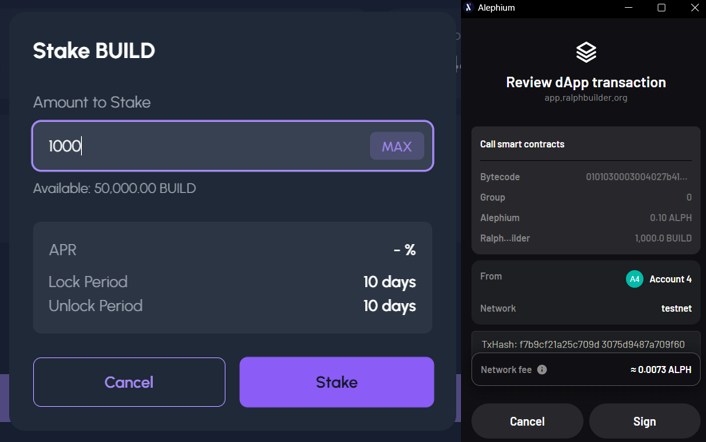706x442 pixels.
Task: Click the MAX amount button
Action: click(396, 147)
